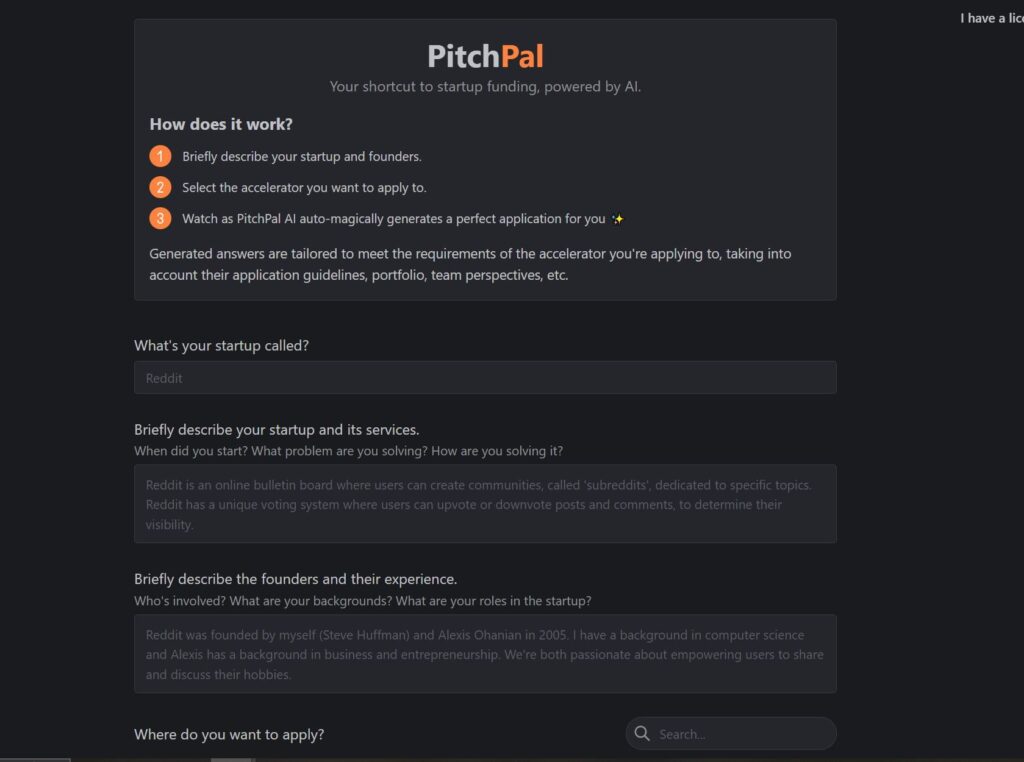
Task: Focus the startup name field showing Reddit
Action: [485, 378]
